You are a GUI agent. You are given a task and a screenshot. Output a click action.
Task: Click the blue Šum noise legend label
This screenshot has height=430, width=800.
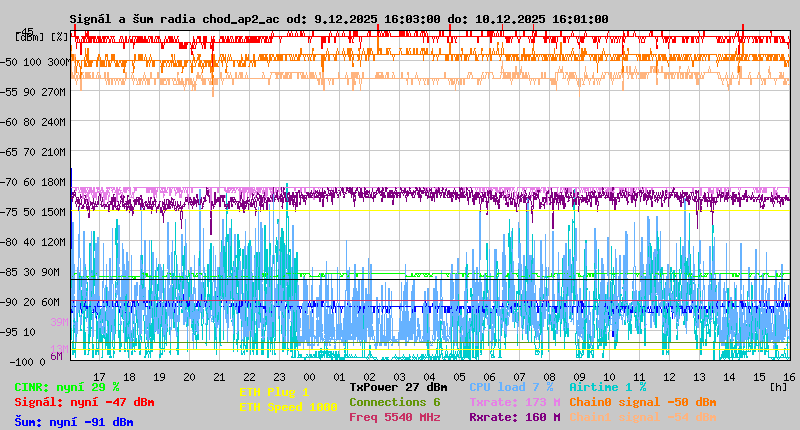point(74,422)
